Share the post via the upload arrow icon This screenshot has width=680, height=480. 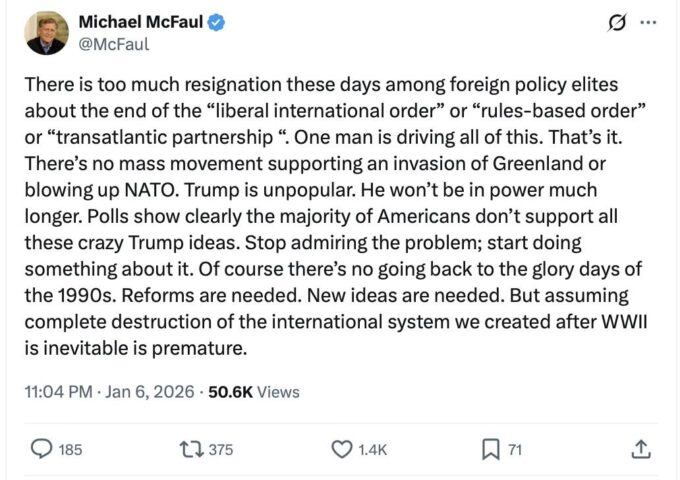pos(641,450)
